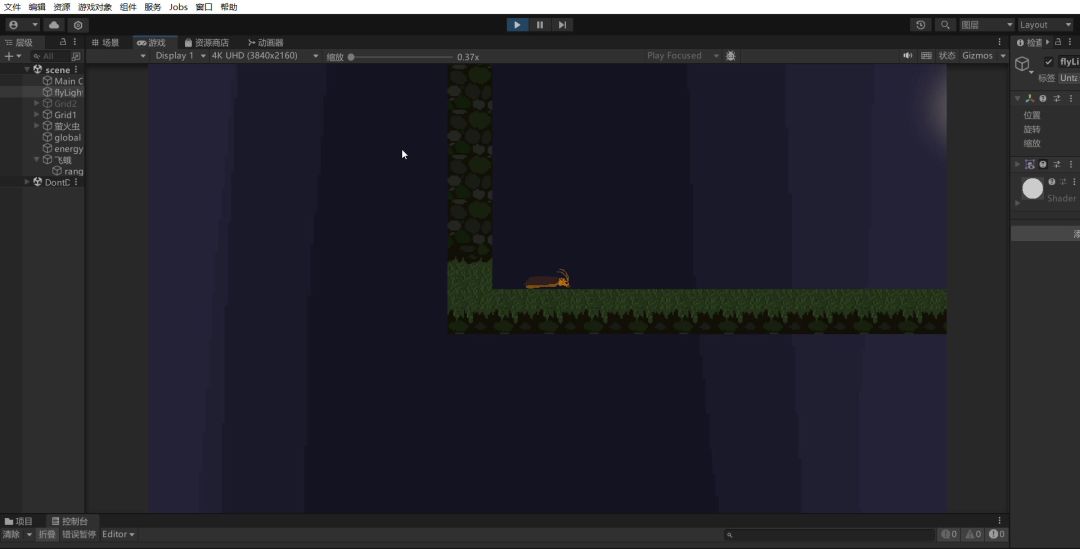Mute game audio with the speaker icon
Image resolution: width=1080 pixels, height=549 pixels.
[908, 56]
